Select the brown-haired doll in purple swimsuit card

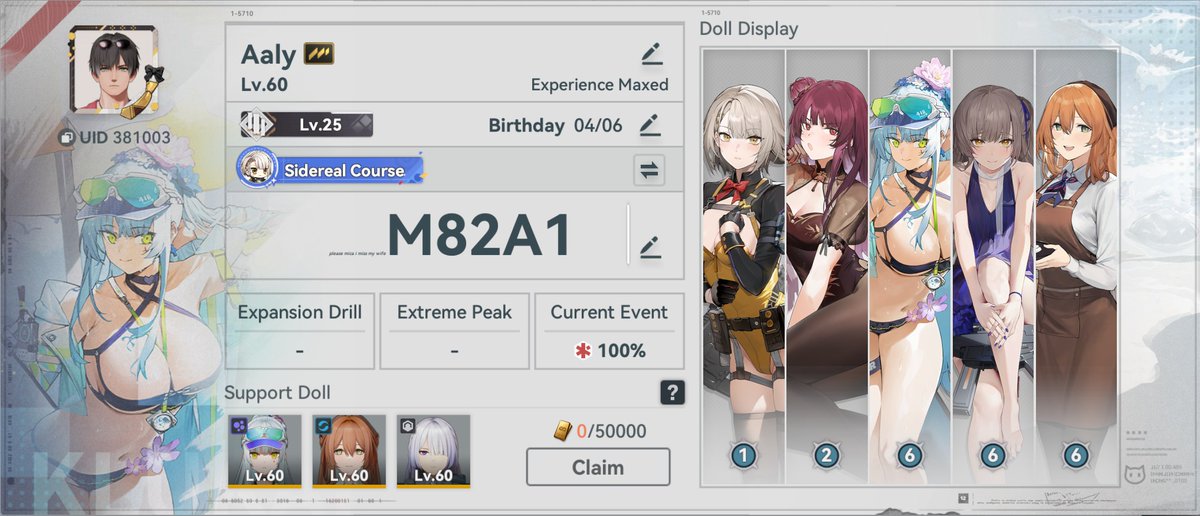click(992, 267)
